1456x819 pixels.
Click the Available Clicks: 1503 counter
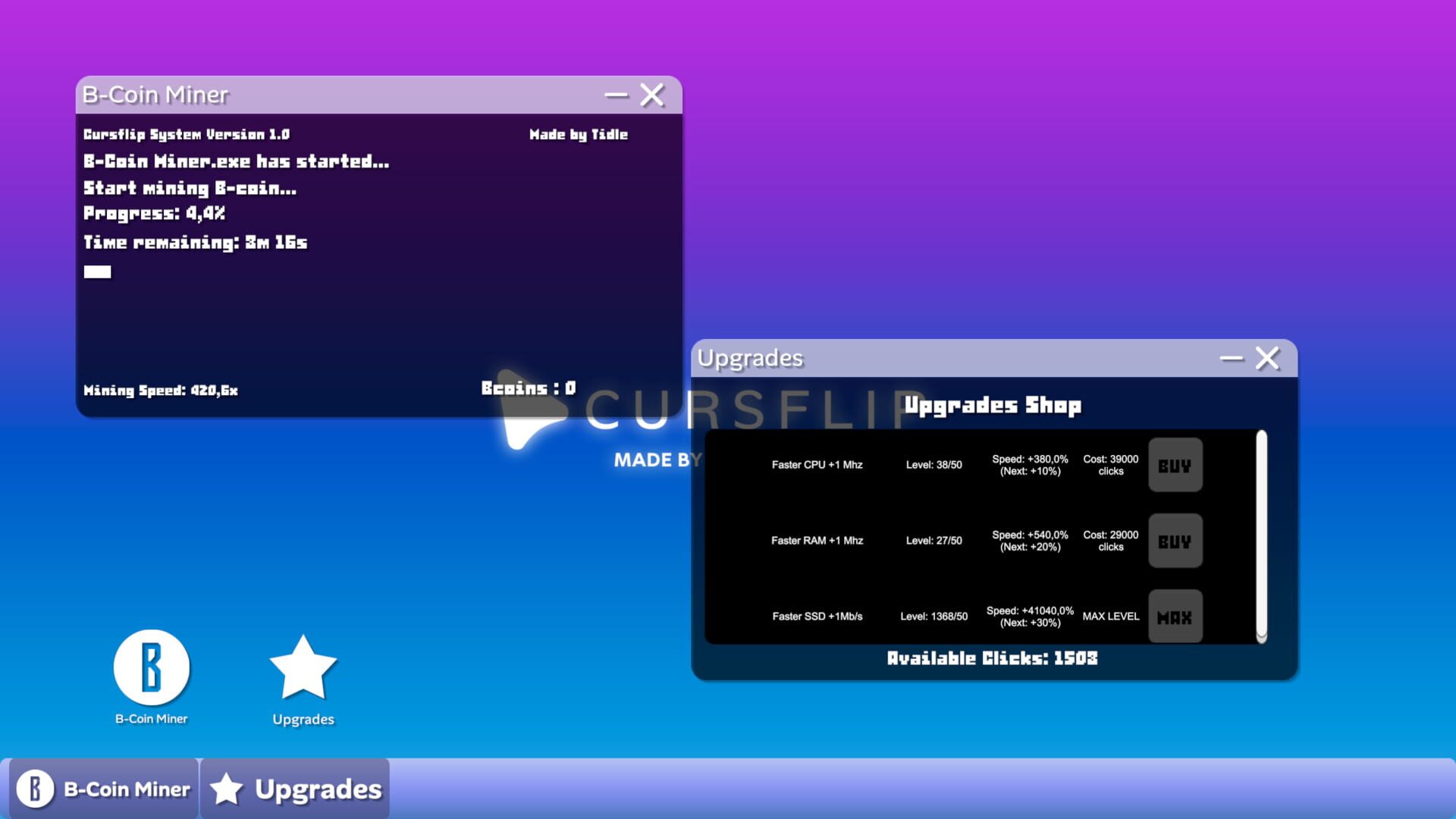994,658
